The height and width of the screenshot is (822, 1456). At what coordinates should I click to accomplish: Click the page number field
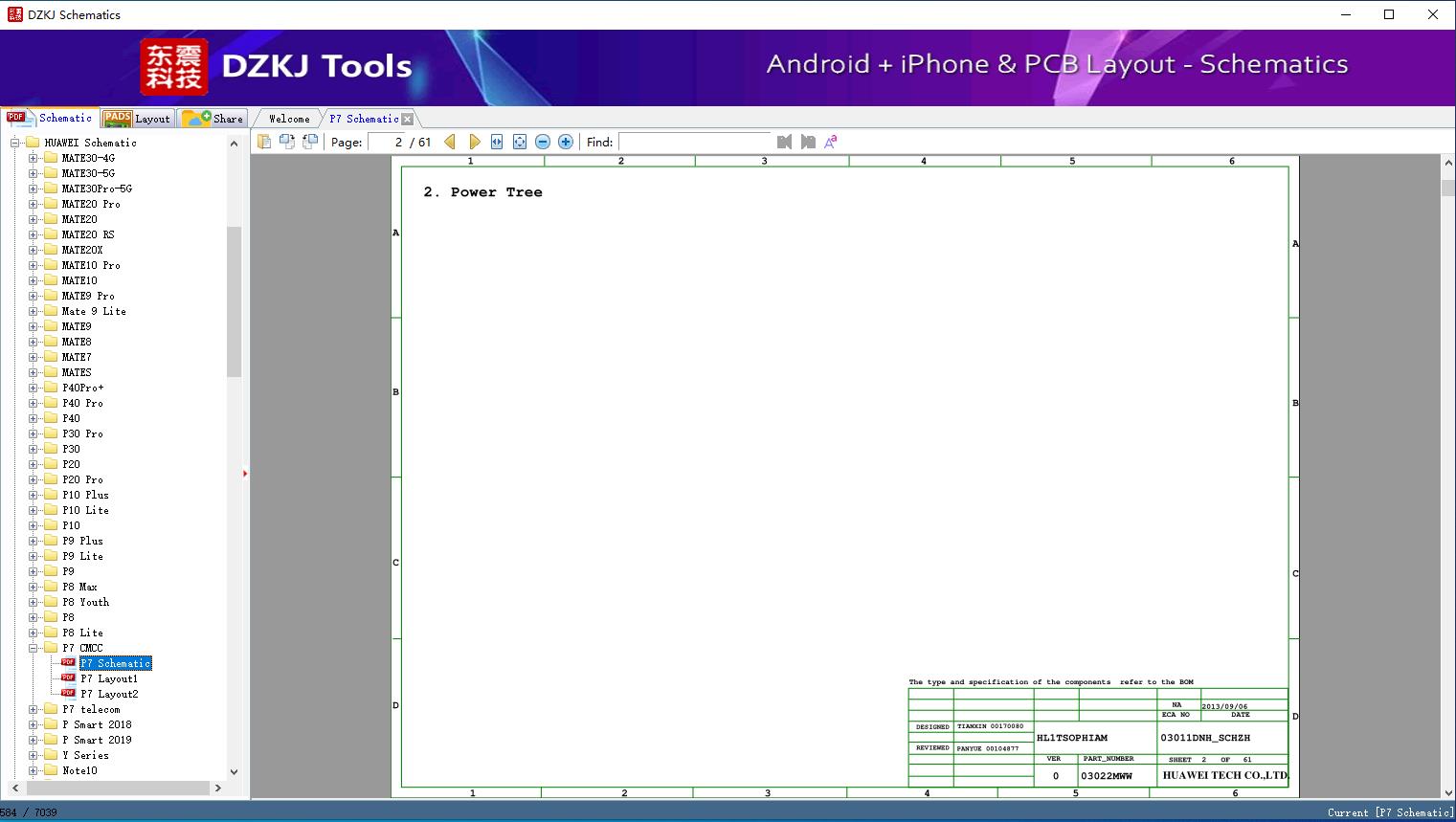(388, 142)
